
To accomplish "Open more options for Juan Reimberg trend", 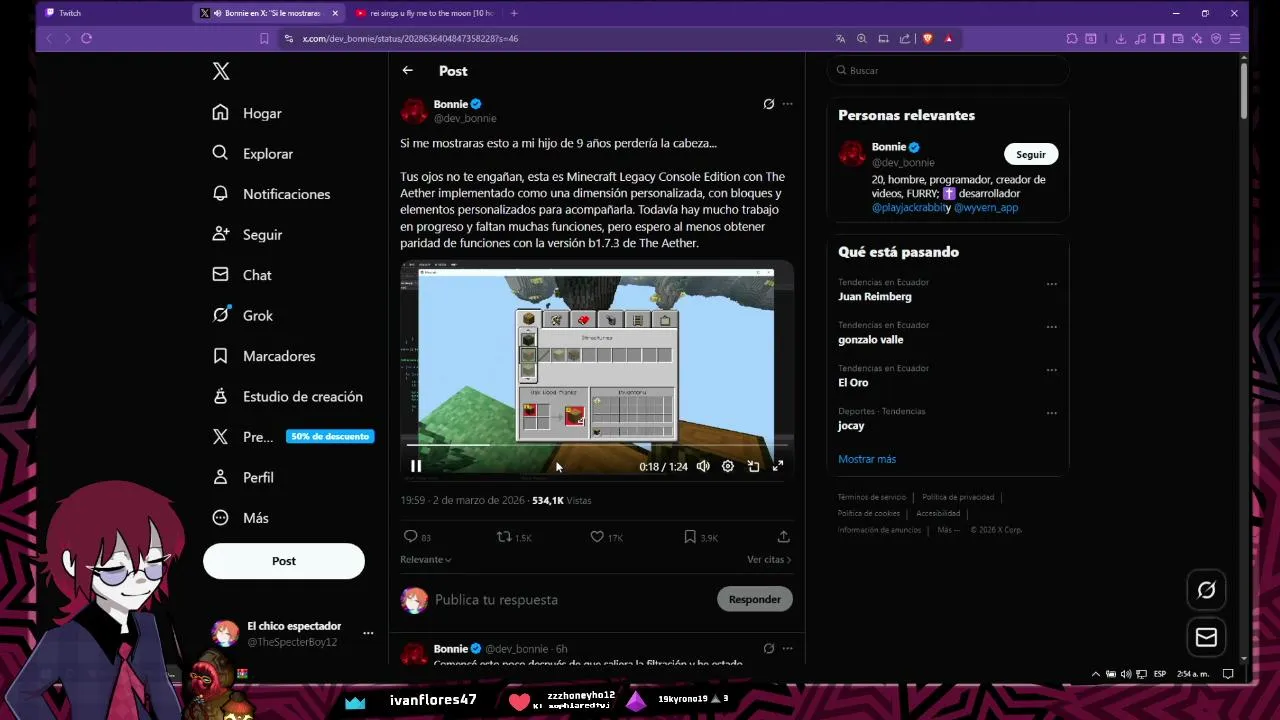I will coord(1051,284).
